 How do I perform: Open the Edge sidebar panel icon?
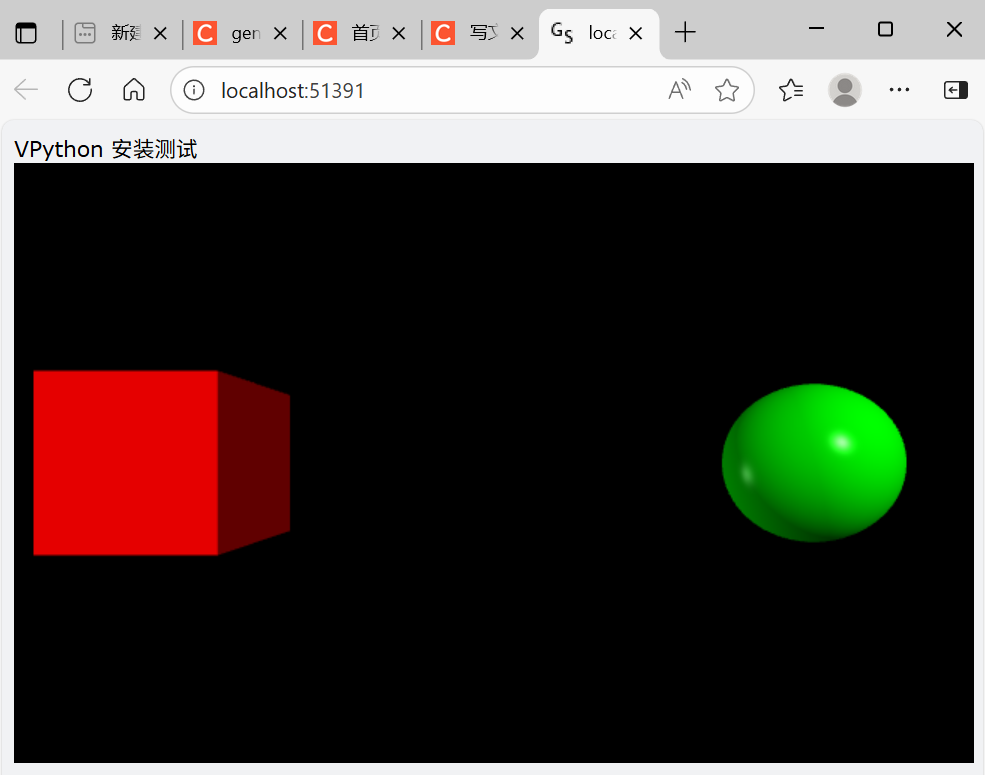click(x=955, y=90)
